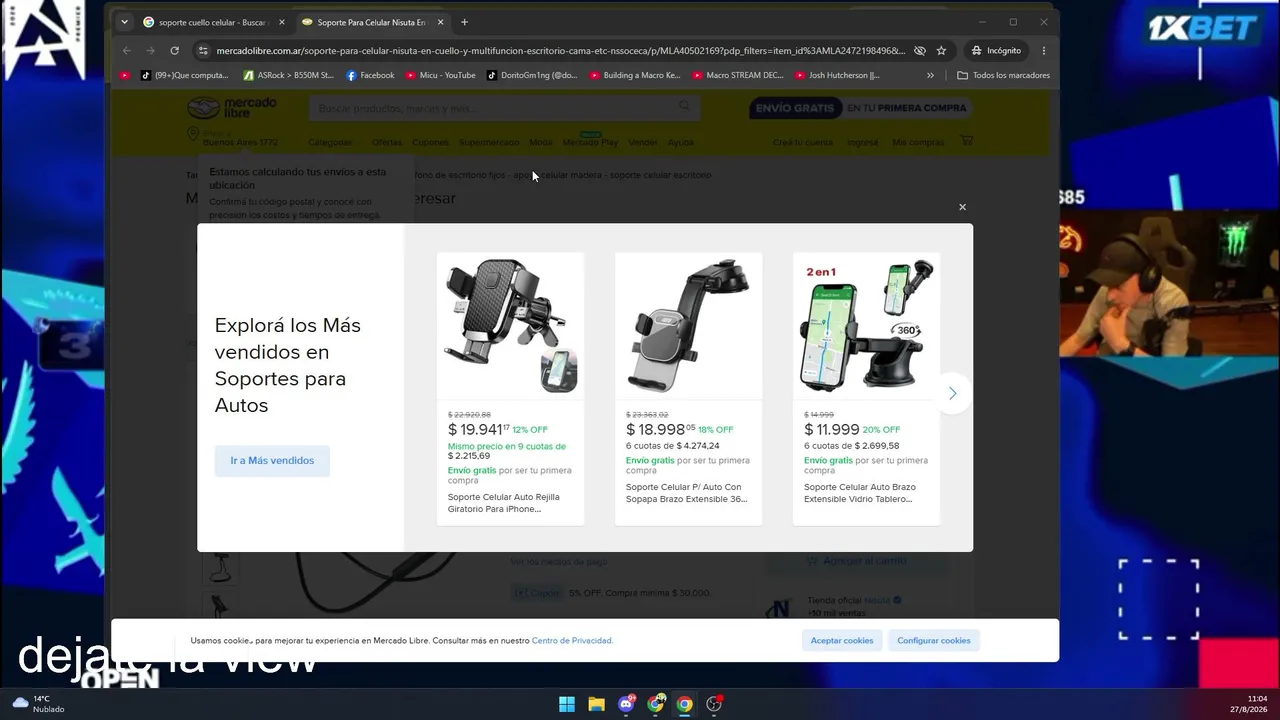The height and width of the screenshot is (720, 1280).
Task: Open the Micu - YouTube bookmark
Action: 441,75
